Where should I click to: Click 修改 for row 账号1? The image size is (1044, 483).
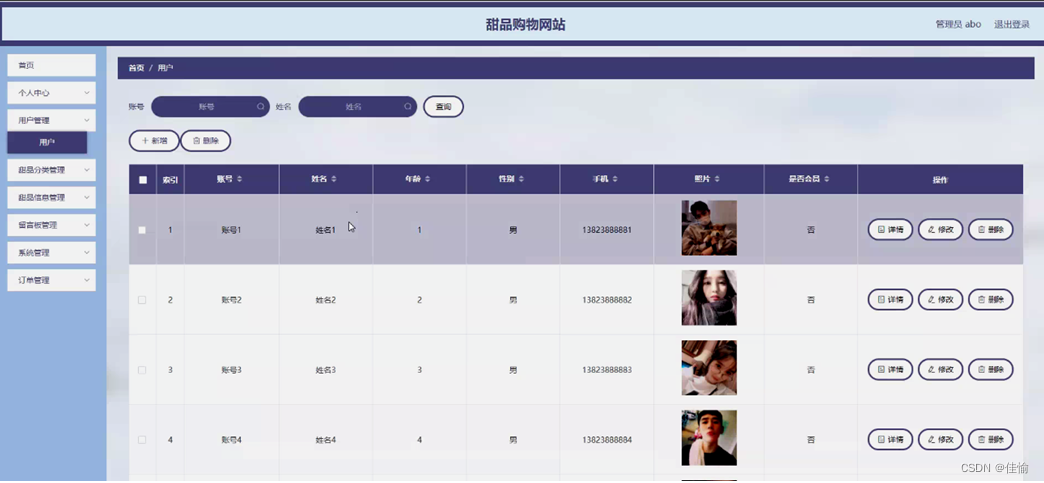941,230
